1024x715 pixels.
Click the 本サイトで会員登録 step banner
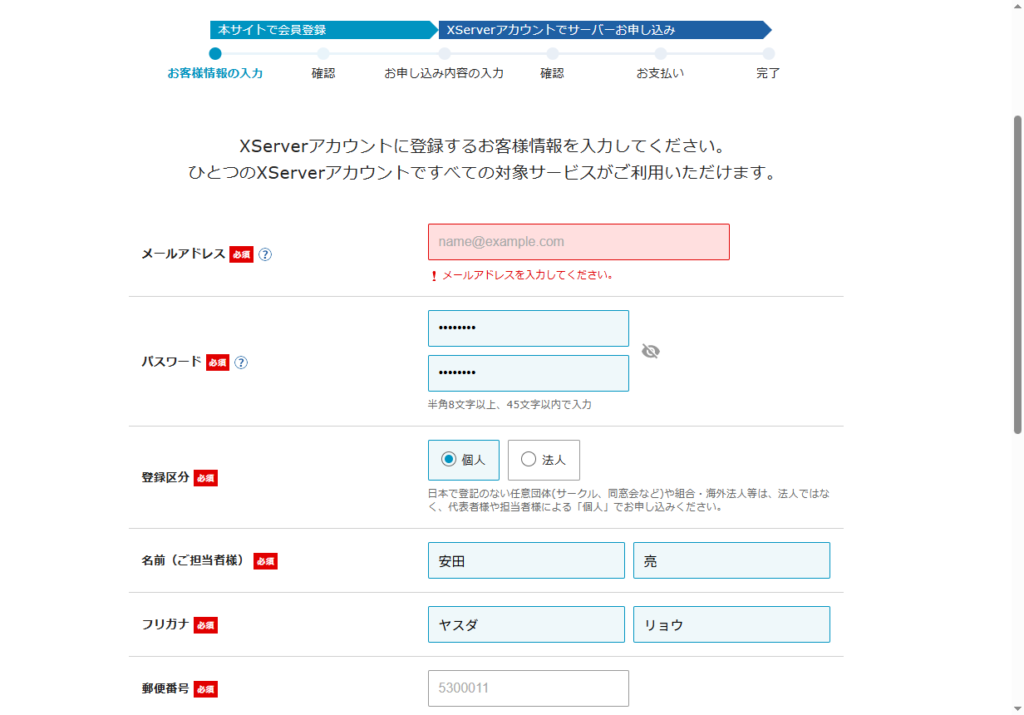[324, 30]
